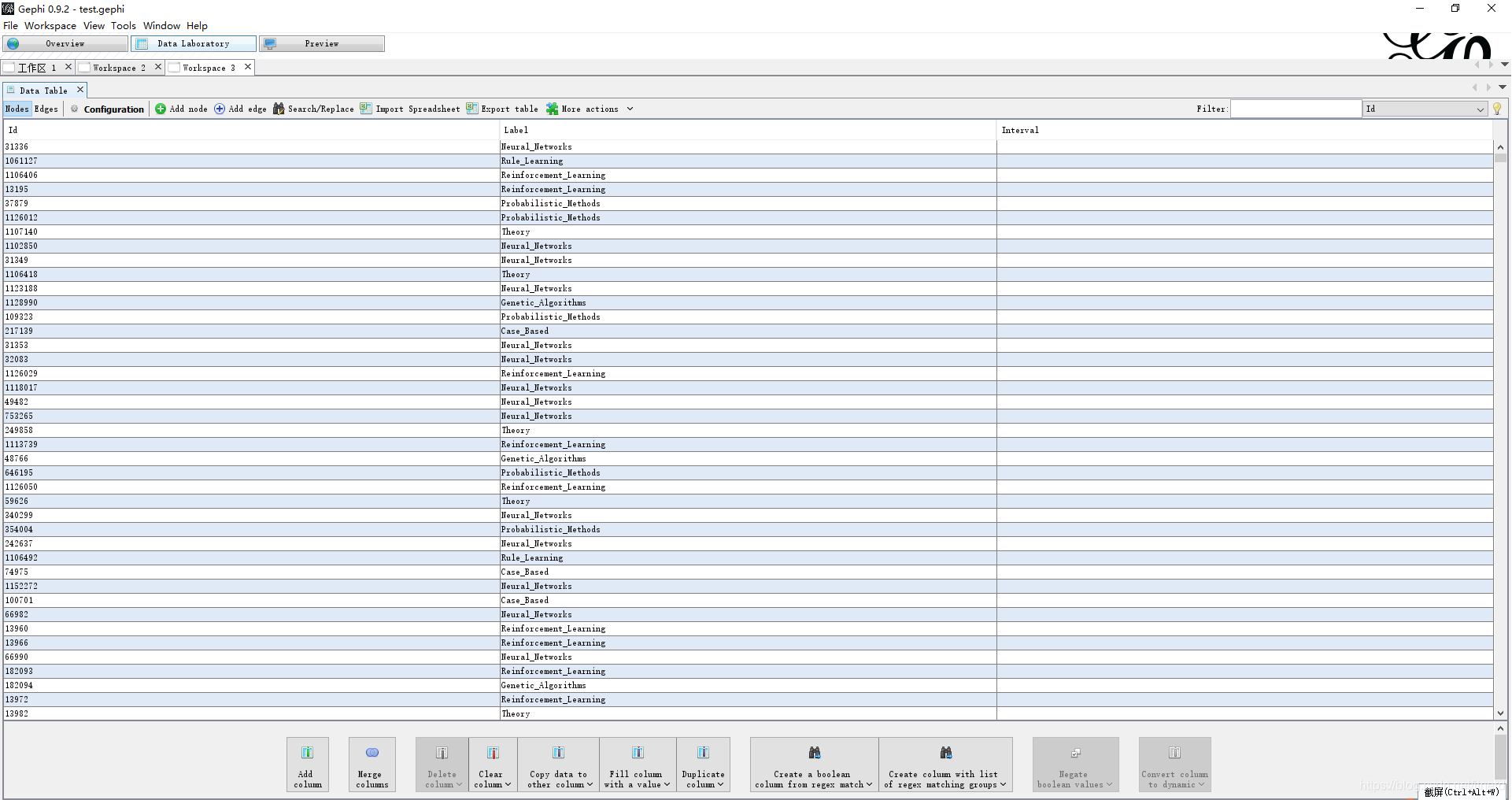This screenshot has width=1512, height=800.
Task: Select the Genetic_Algorithms label for Id 1128990
Action: coord(543,302)
